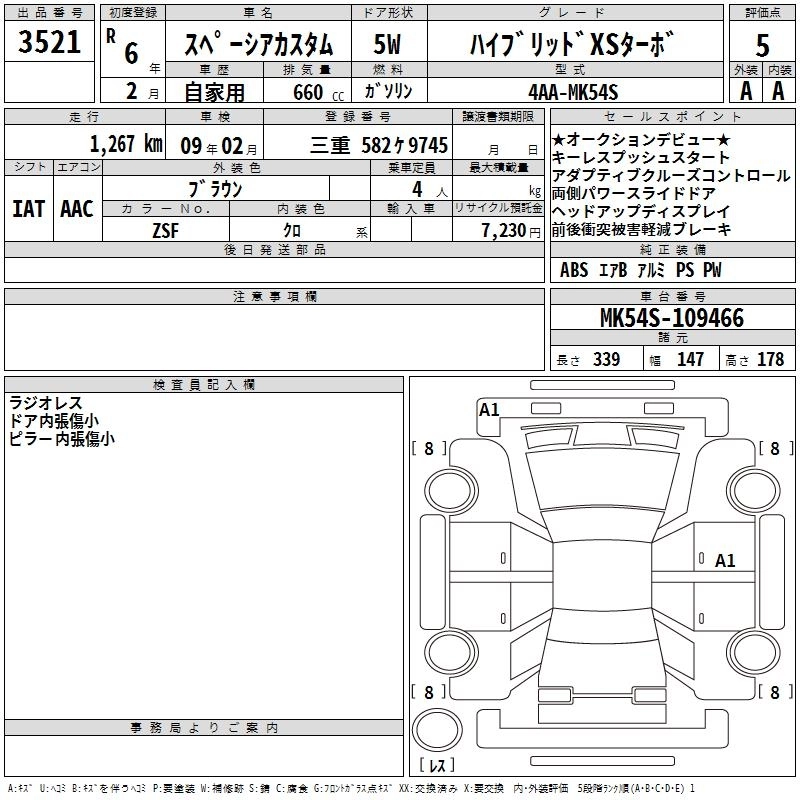Click the interior grade A under 内装

point(778,91)
